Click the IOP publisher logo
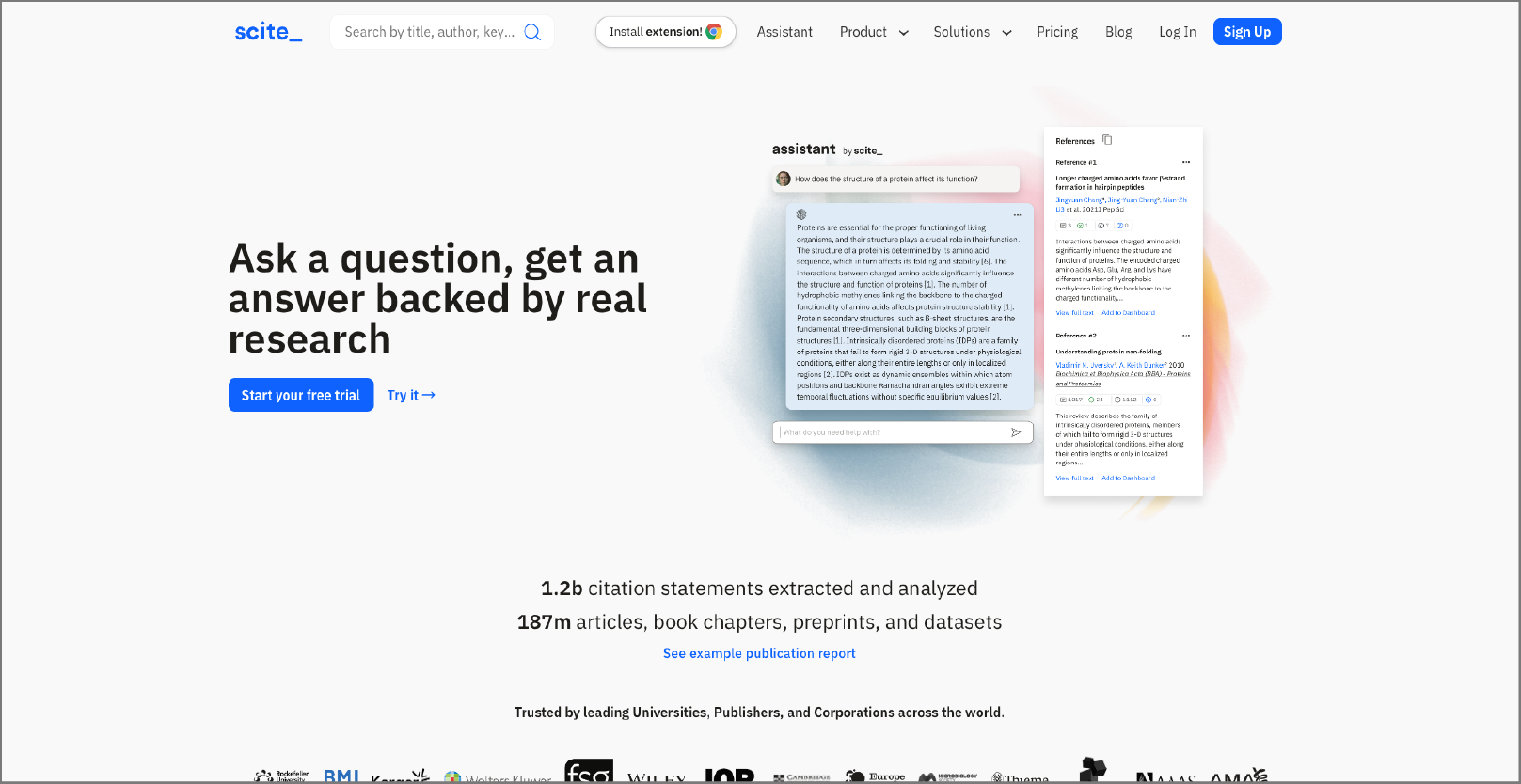Screen dimensions: 1521x784 click(x=730, y=776)
